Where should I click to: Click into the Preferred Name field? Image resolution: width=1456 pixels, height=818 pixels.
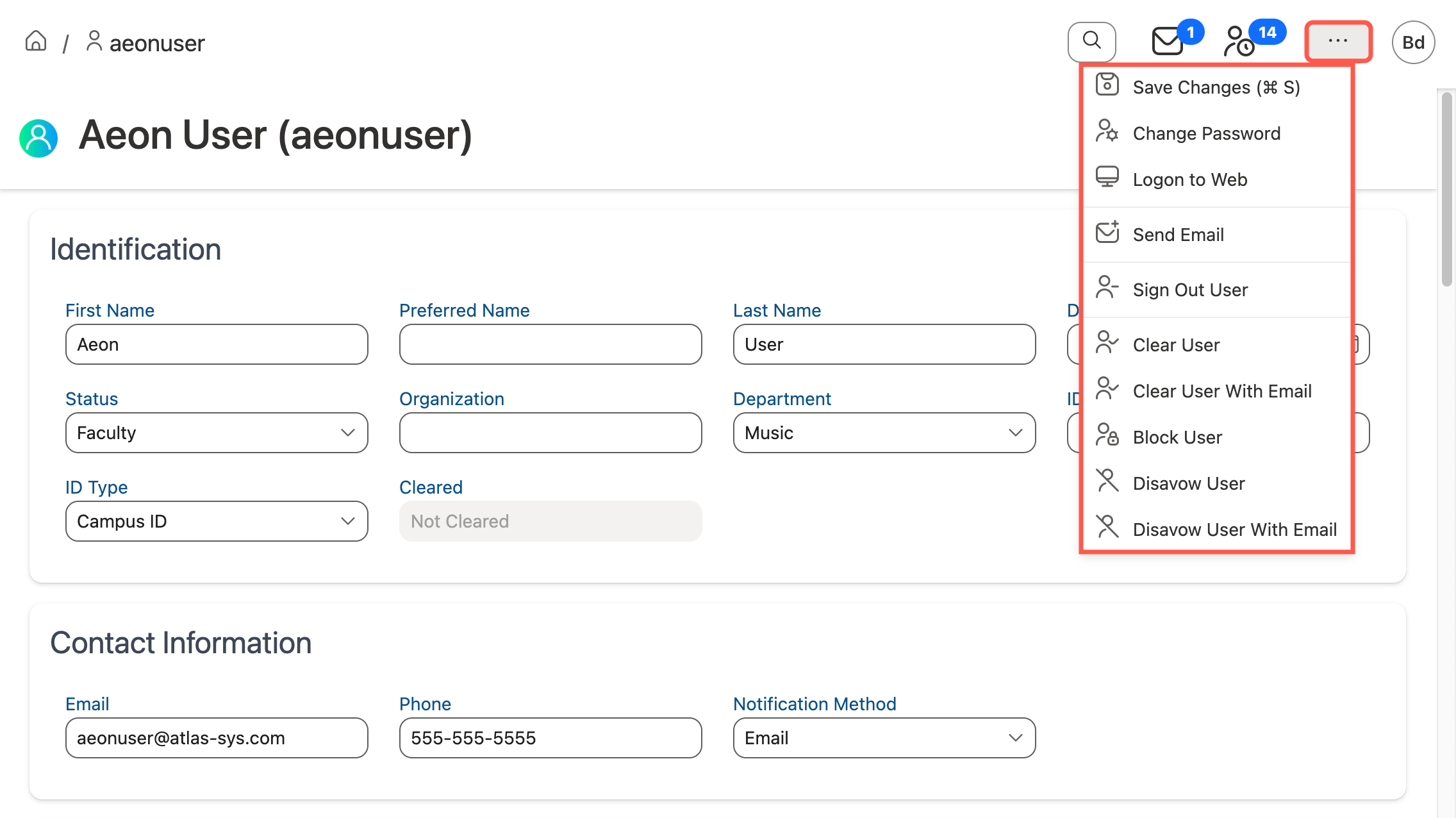point(550,344)
